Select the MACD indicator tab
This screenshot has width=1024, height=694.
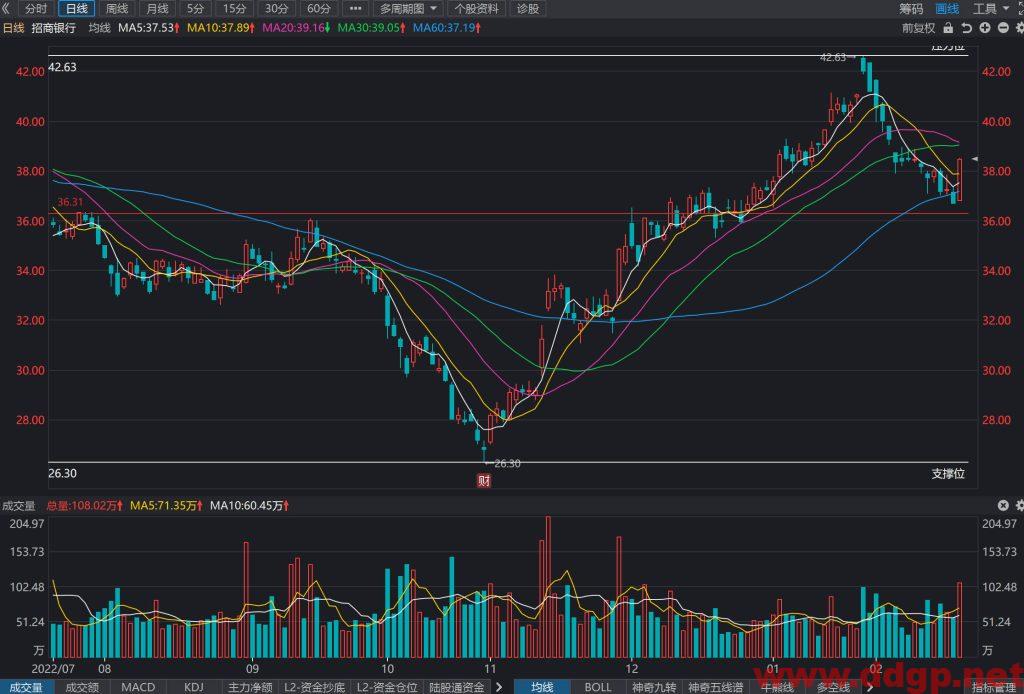[x=138, y=687]
